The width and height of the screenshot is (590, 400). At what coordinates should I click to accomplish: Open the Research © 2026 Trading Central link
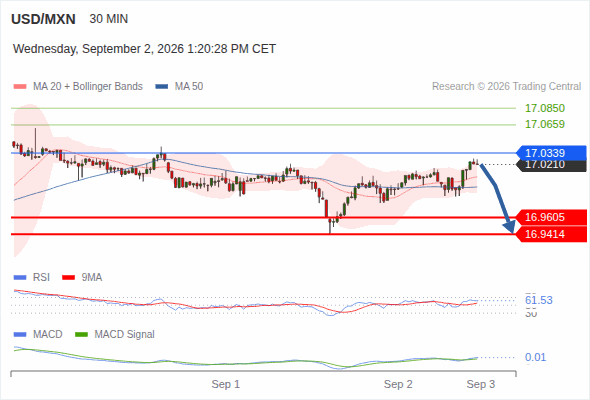coord(506,87)
